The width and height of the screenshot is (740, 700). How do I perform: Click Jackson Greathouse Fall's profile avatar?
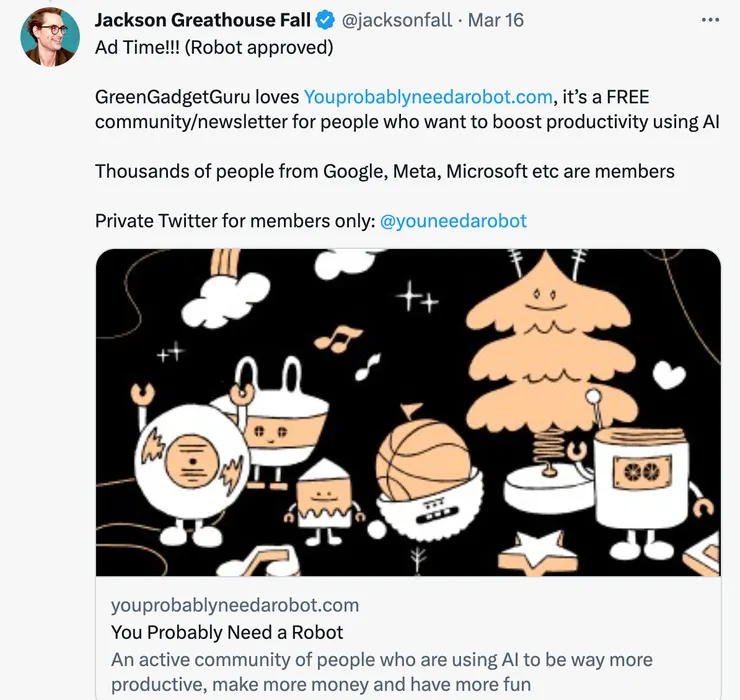49,37
